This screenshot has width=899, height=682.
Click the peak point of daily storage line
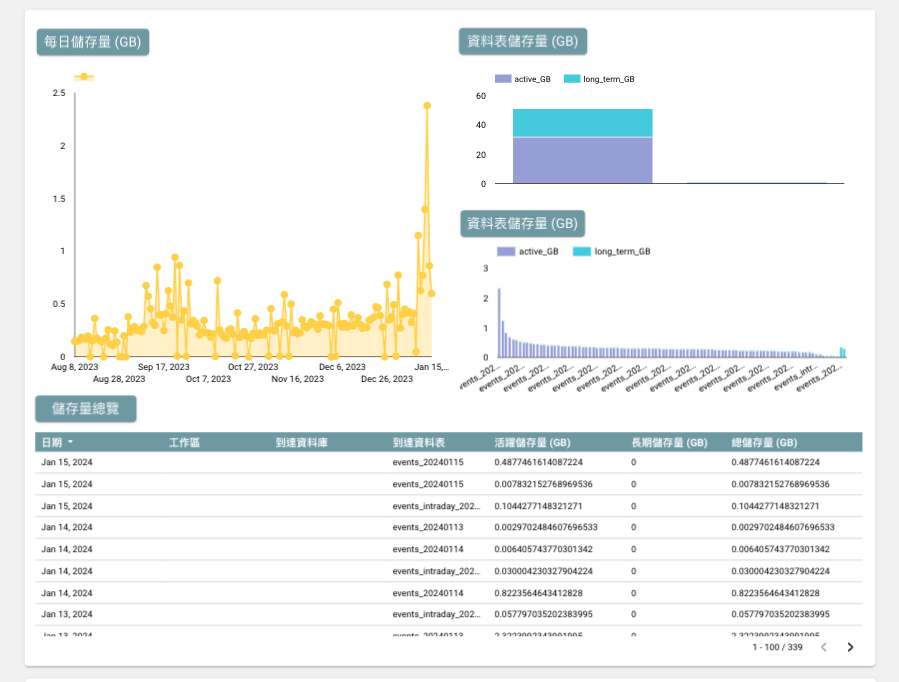click(x=427, y=105)
